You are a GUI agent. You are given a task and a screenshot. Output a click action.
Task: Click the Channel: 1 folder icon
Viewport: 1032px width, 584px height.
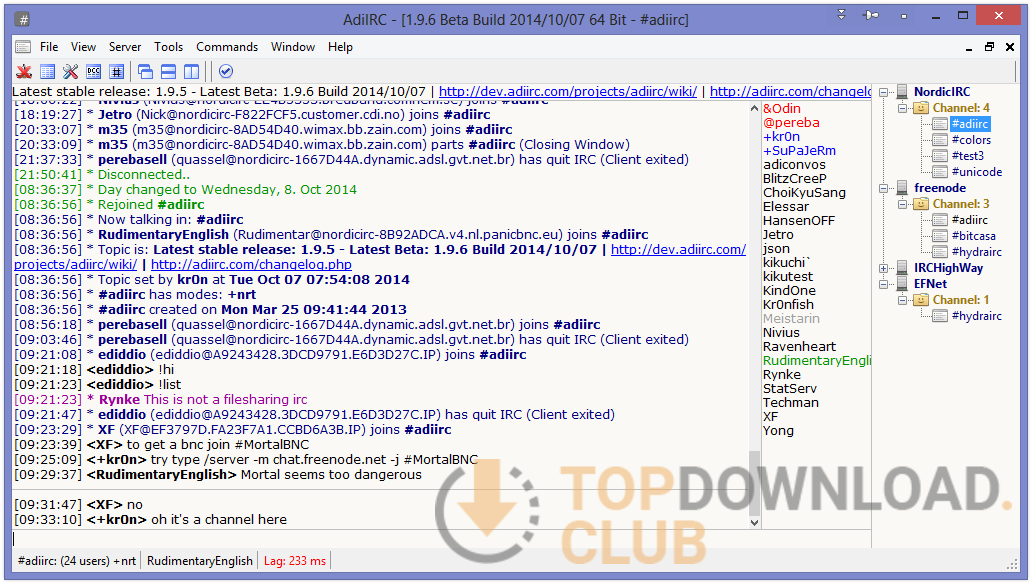[x=921, y=300]
